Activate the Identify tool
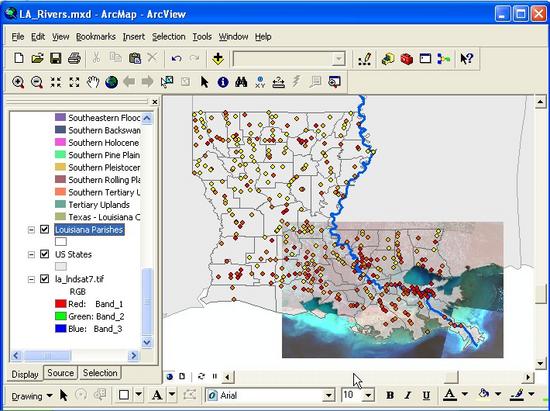Screen dimensions: 550x411 tap(223, 82)
